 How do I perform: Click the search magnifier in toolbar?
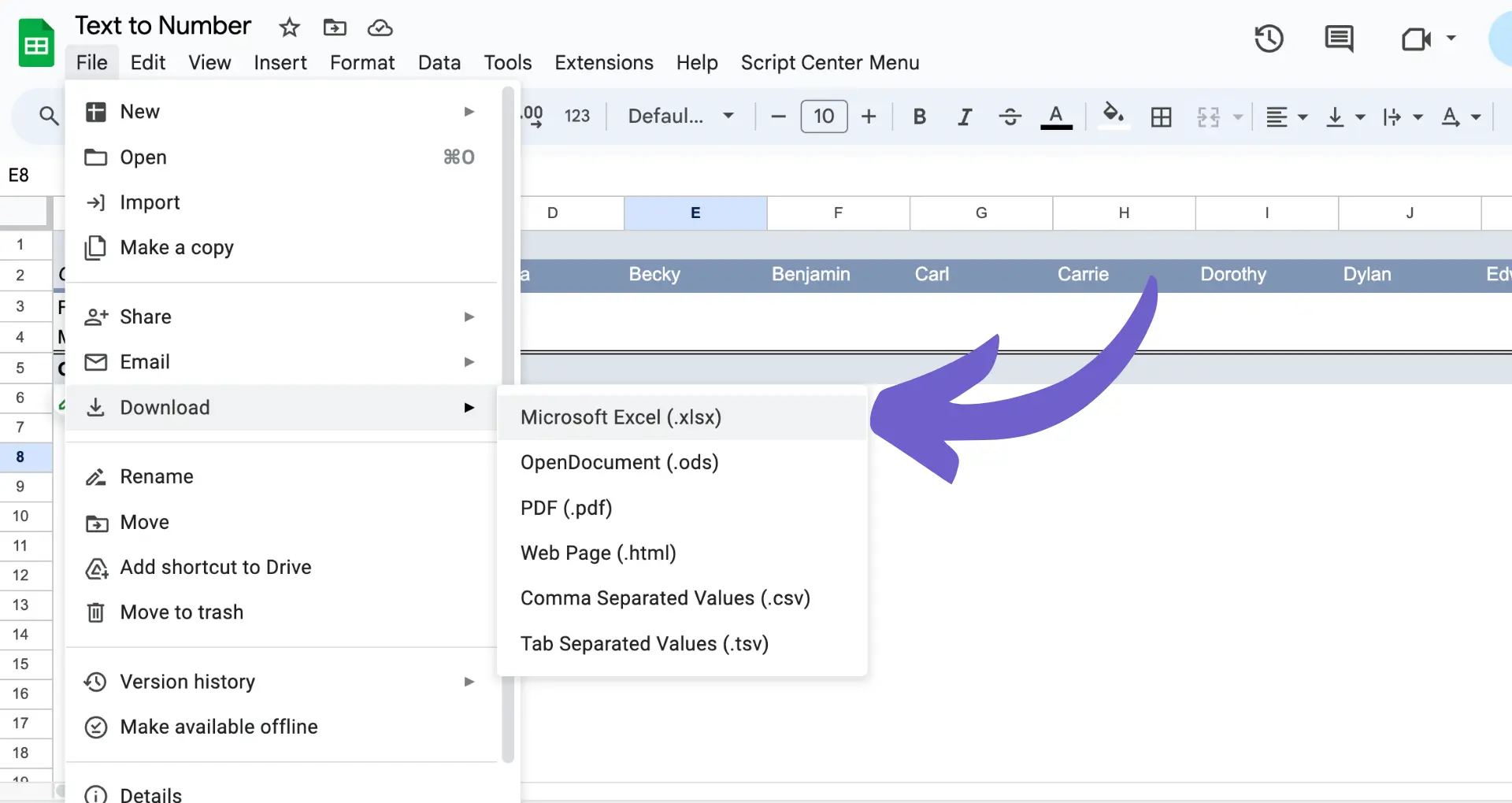pyautogui.click(x=49, y=116)
